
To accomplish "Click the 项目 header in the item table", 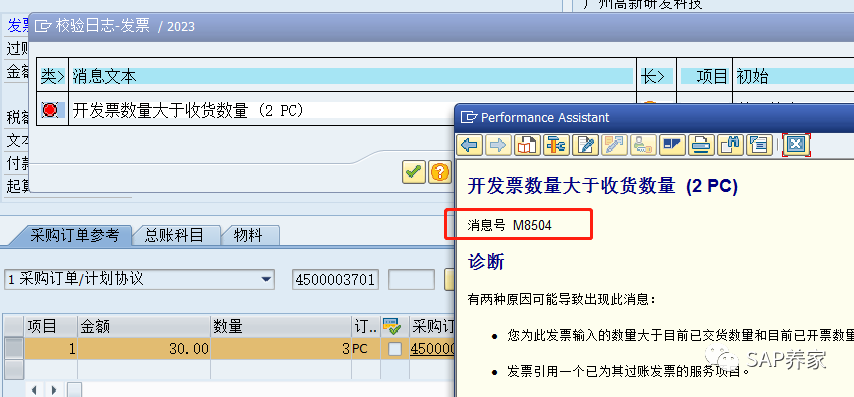I will (51, 326).
